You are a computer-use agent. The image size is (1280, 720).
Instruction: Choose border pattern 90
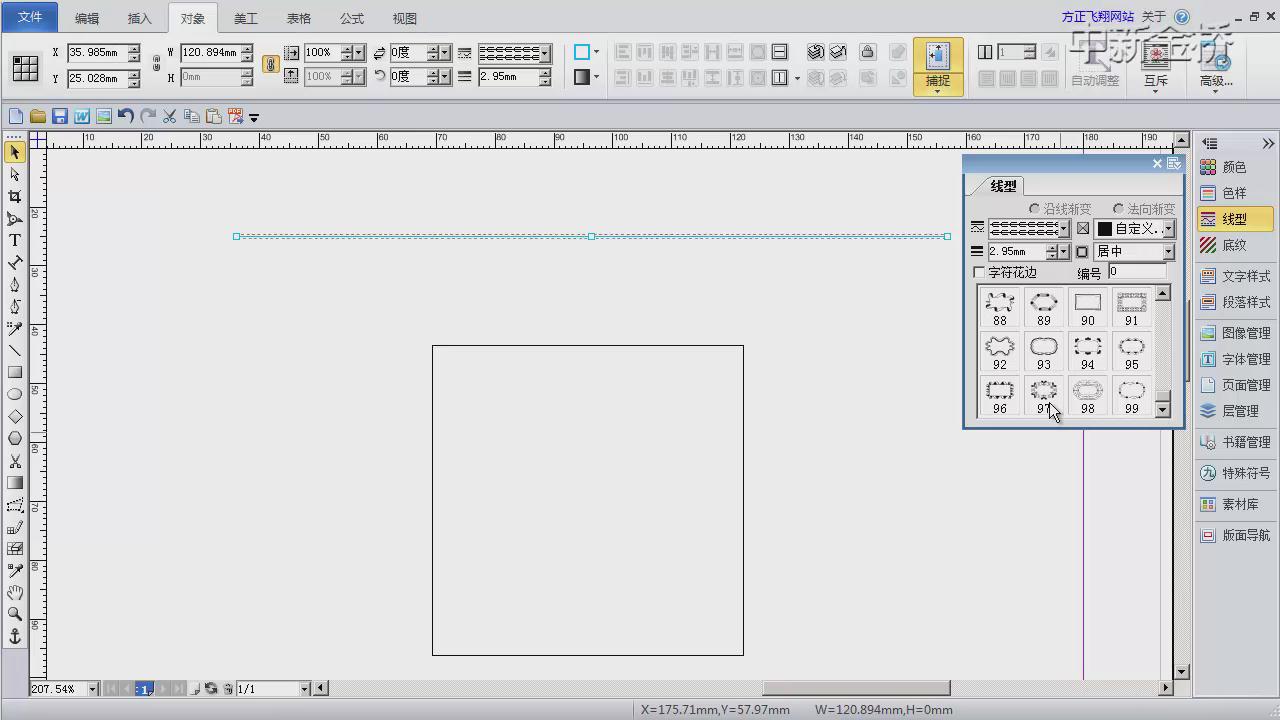pyautogui.click(x=1087, y=308)
